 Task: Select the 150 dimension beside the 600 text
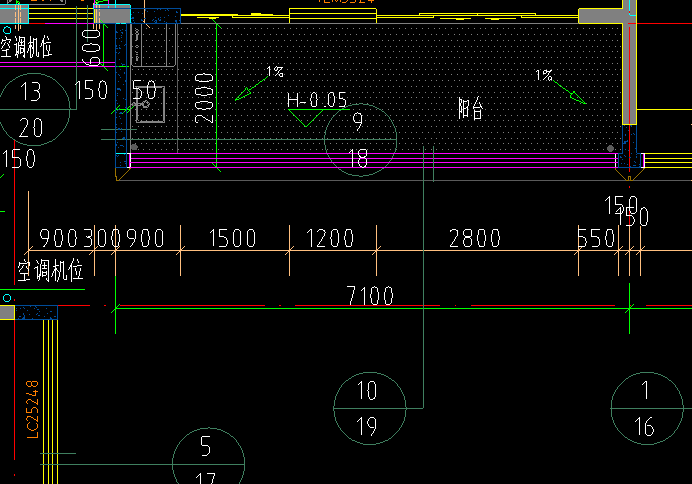[x=91, y=90]
